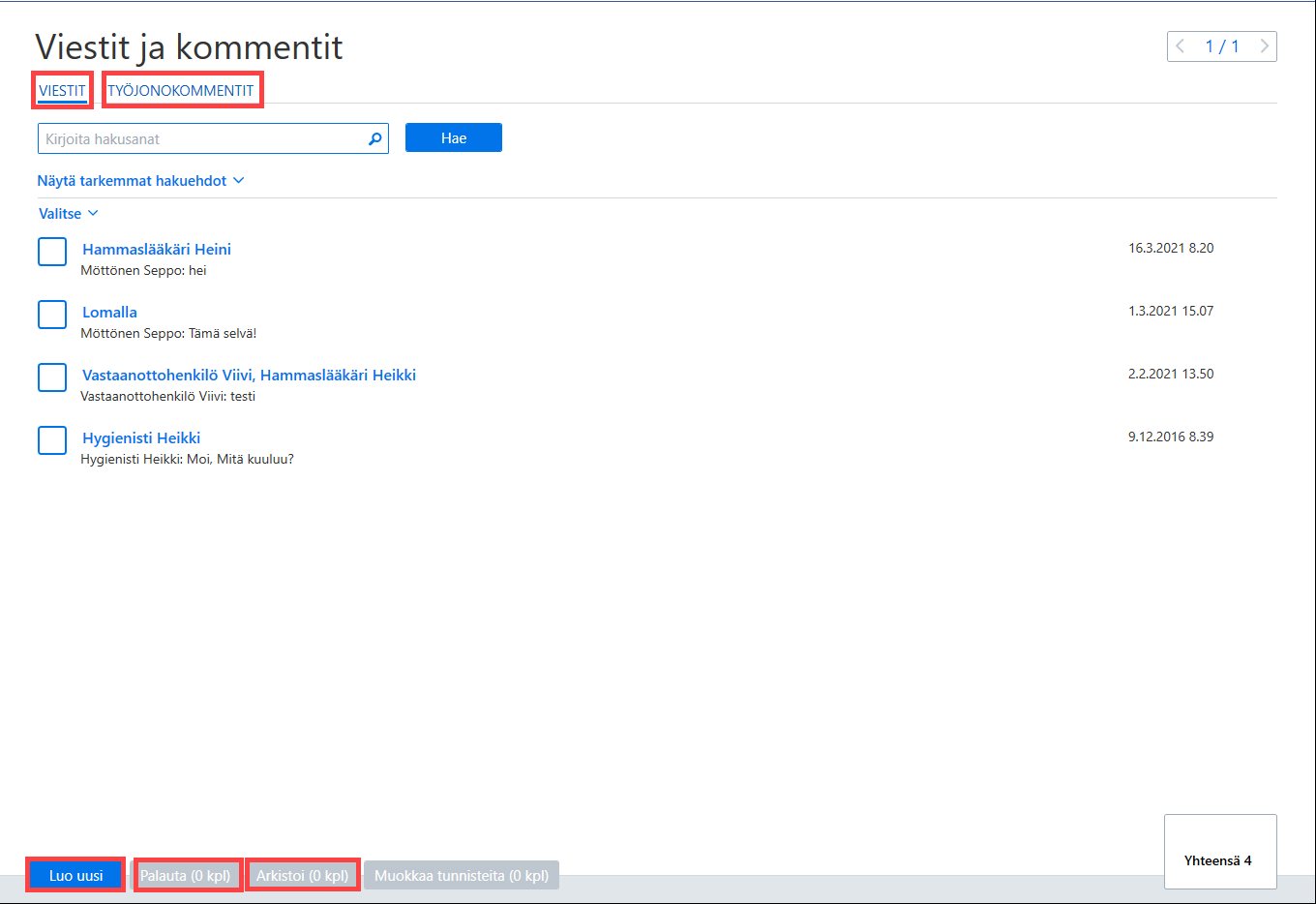Click the 1 / 1 page indicator
Image resolution: width=1316 pixels, height=904 pixels.
pyautogui.click(x=1222, y=46)
